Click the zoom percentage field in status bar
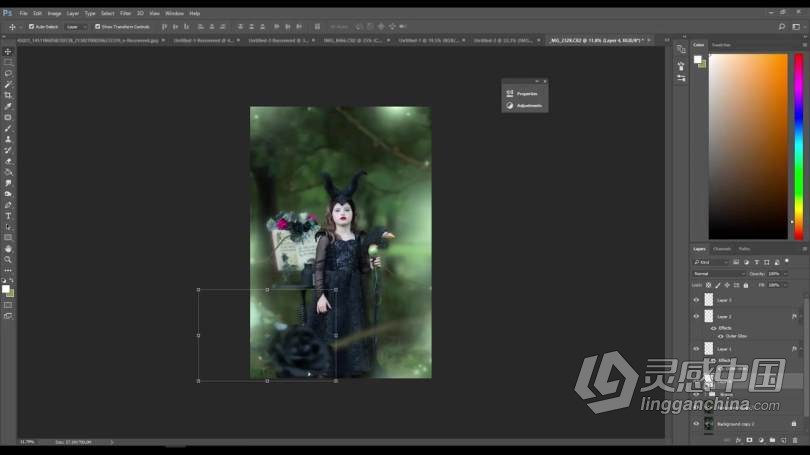This screenshot has width=810, height=455. coord(27,442)
